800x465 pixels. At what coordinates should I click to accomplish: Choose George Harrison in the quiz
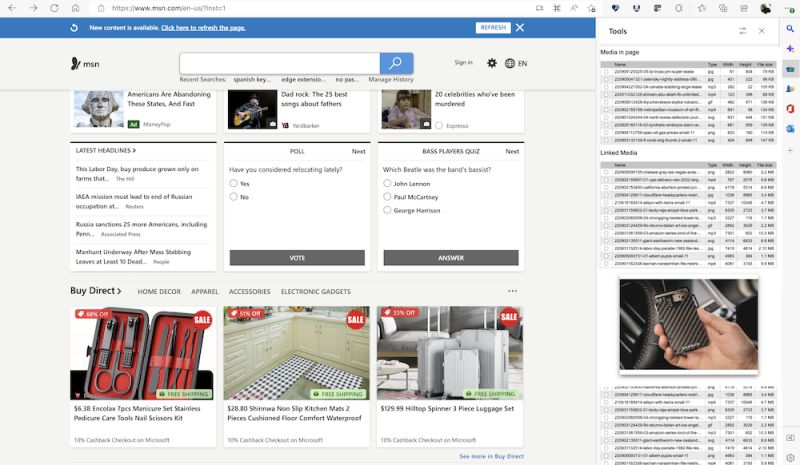(x=387, y=210)
